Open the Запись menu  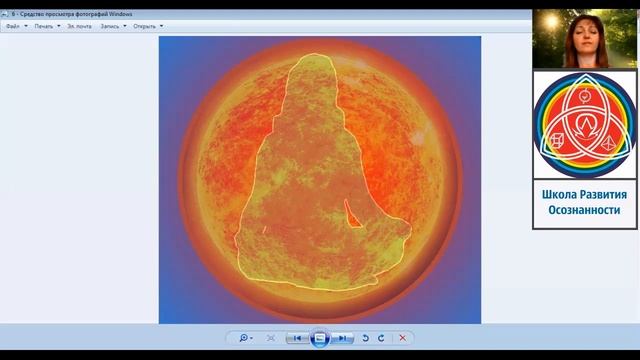pyautogui.click(x=110, y=26)
